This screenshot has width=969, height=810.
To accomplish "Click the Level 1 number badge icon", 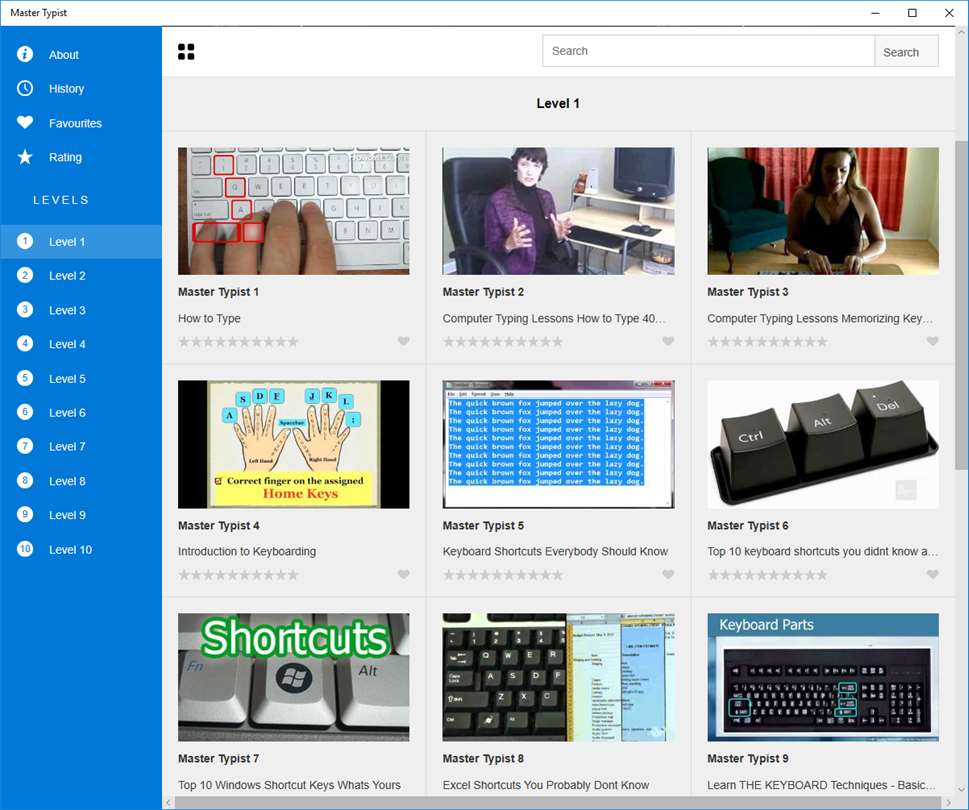I will tap(25, 241).
